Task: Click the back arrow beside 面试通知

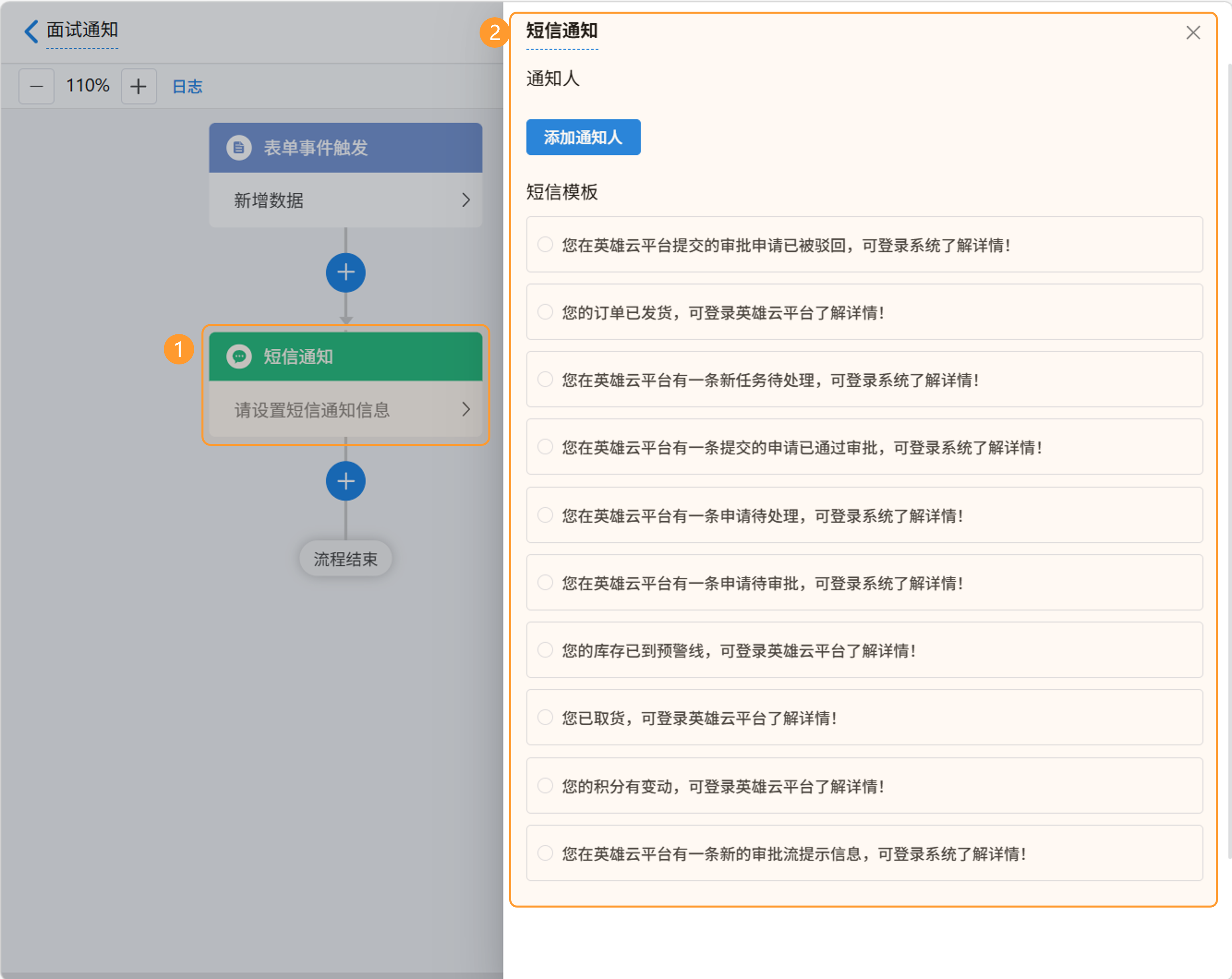Action: coord(31,31)
